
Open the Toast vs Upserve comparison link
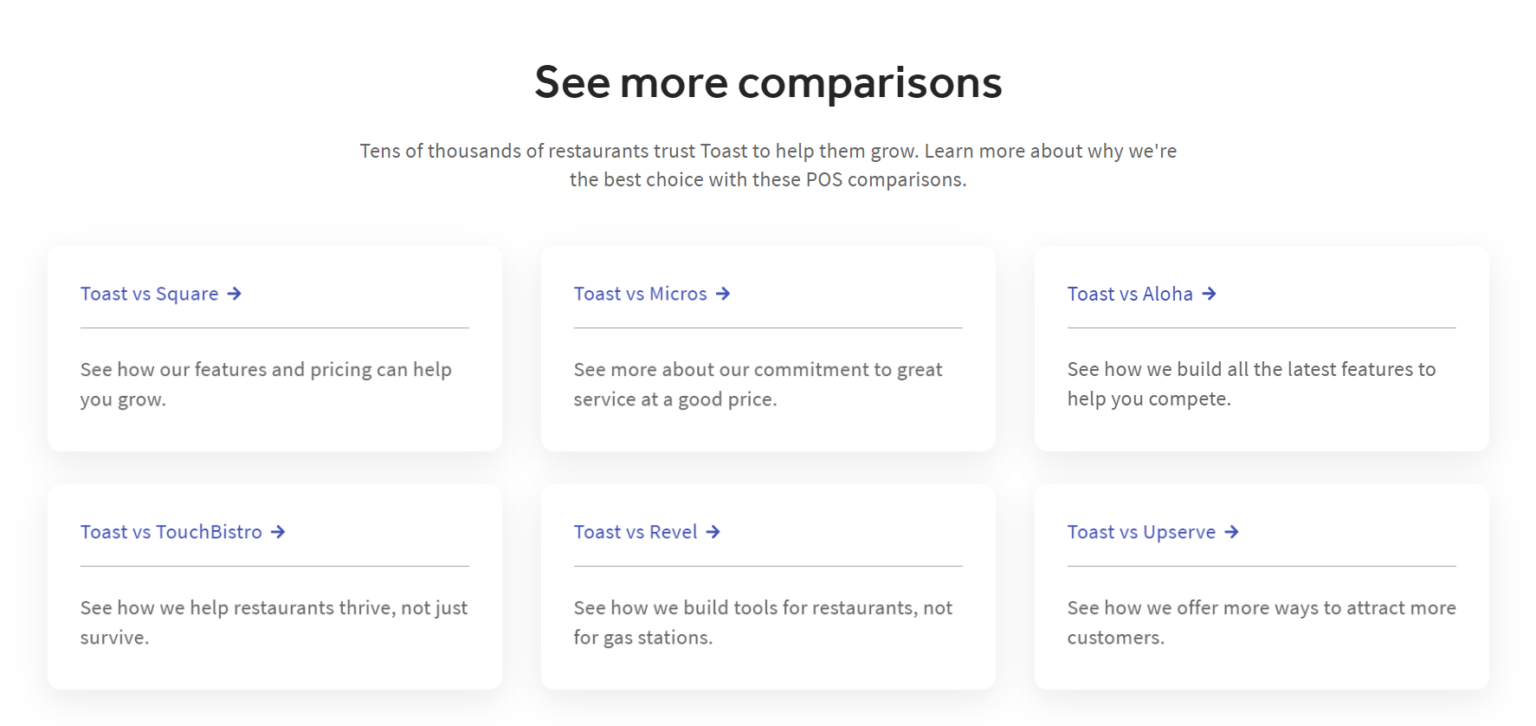[1144, 532]
